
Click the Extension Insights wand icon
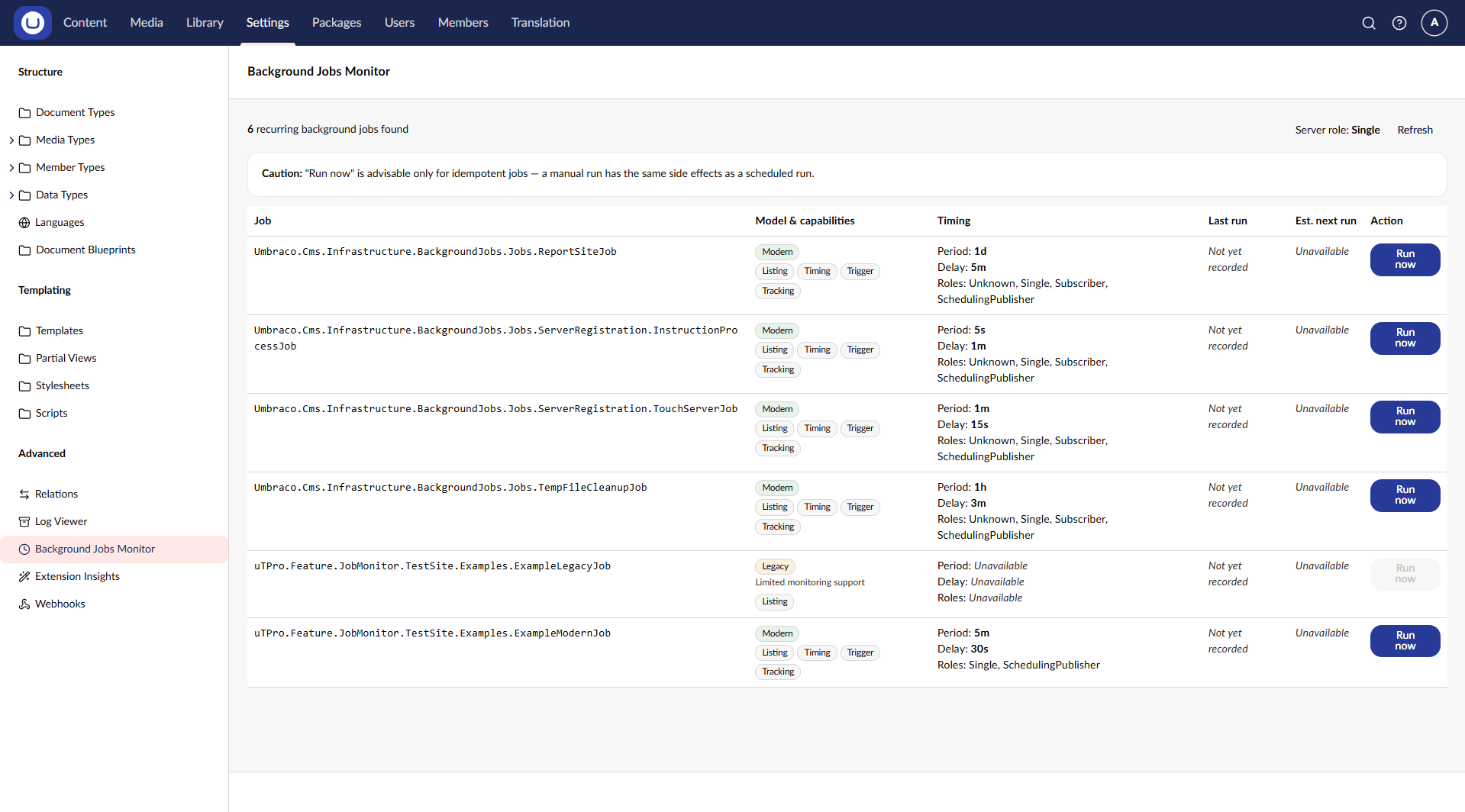click(x=24, y=577)
